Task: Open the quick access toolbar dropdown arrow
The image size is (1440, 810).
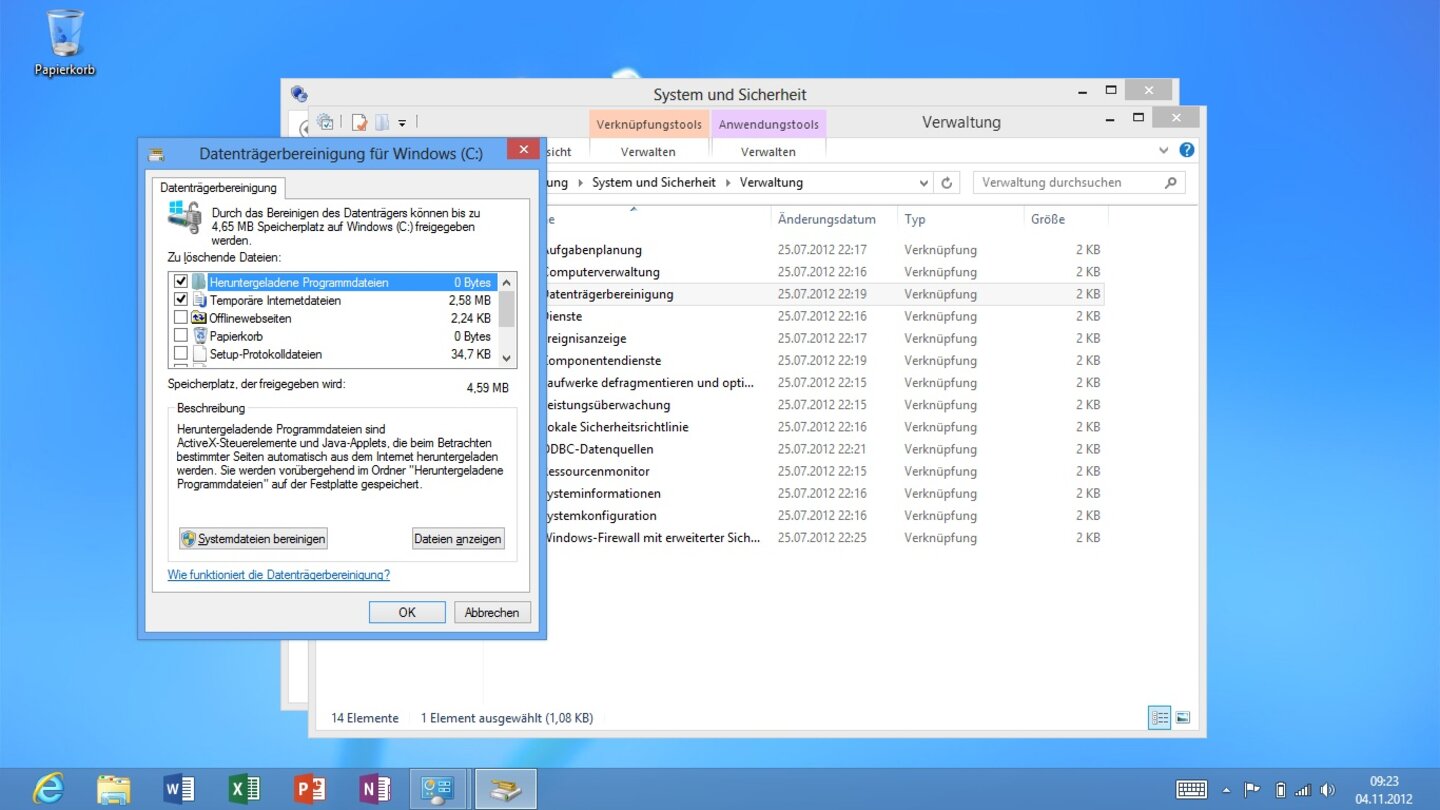Action: click(x=402, y=124)
